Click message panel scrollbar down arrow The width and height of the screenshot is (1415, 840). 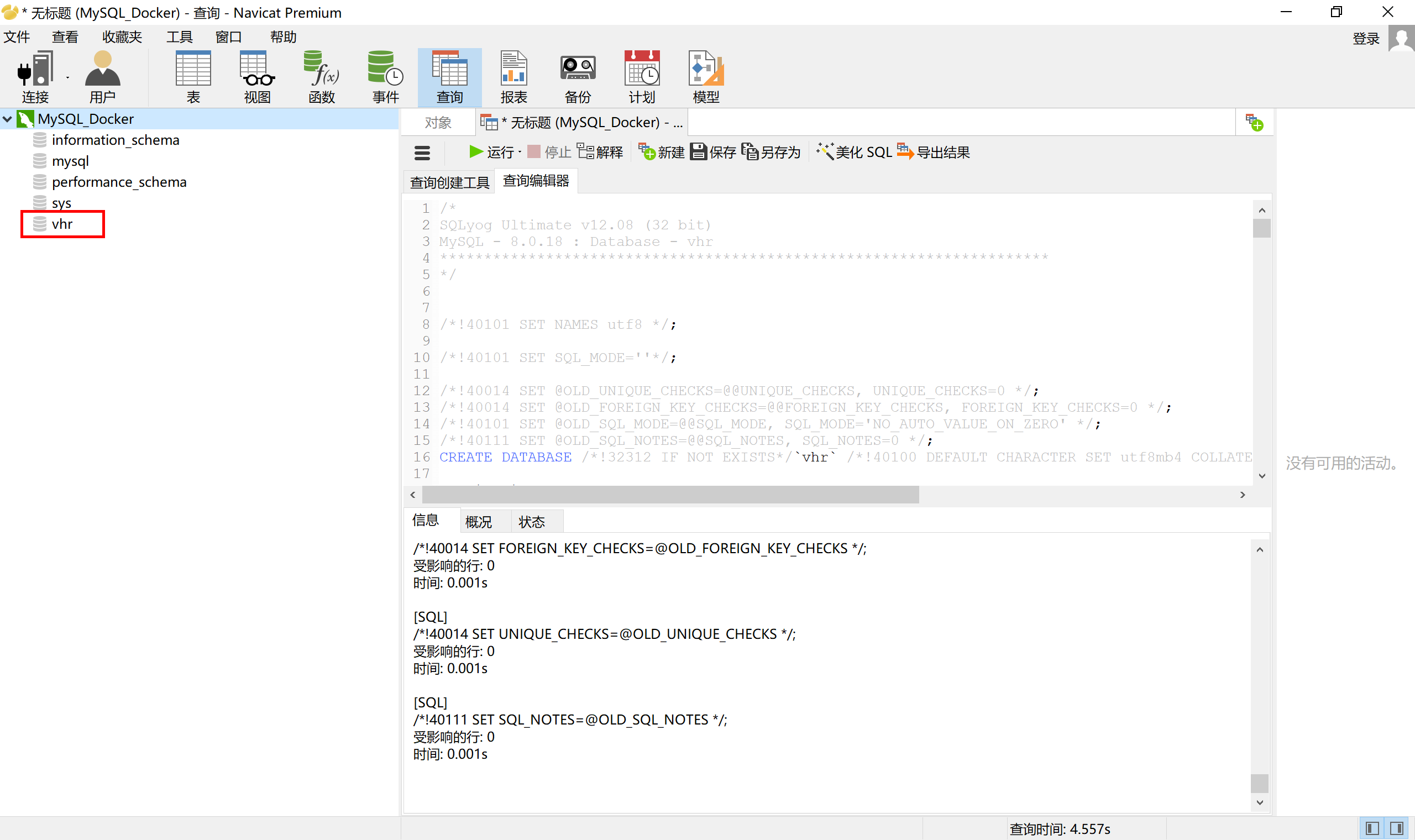click(1259, 802)
